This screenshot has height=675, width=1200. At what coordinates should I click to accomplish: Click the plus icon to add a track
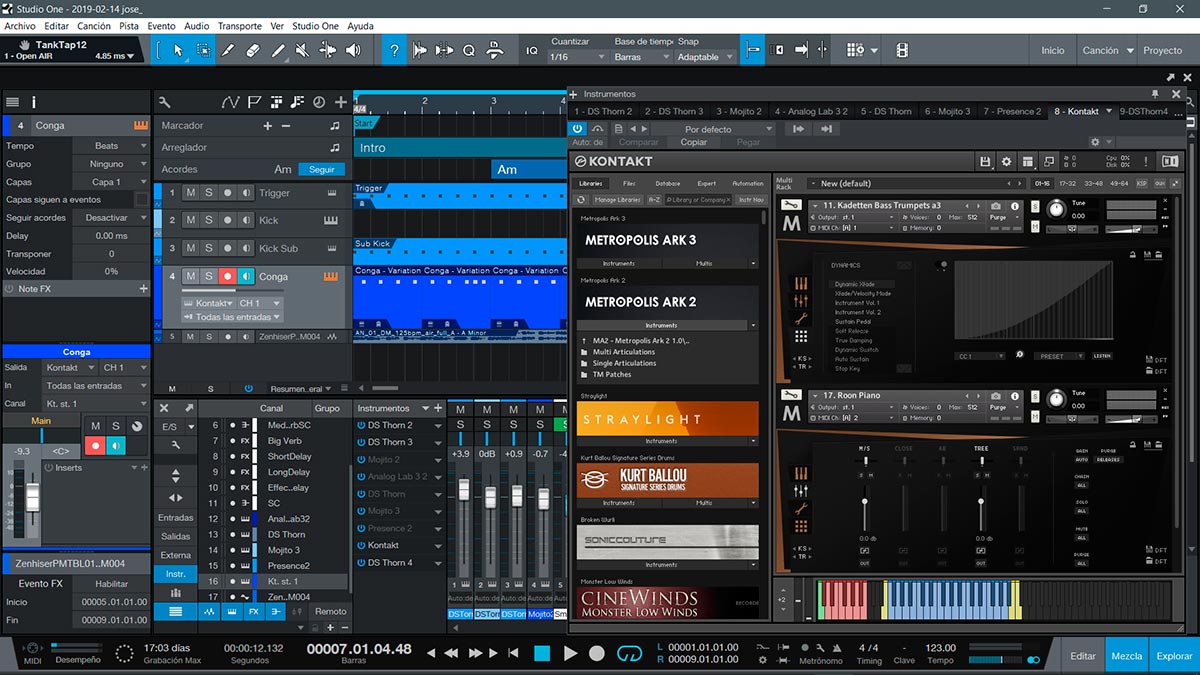(341, 102)
